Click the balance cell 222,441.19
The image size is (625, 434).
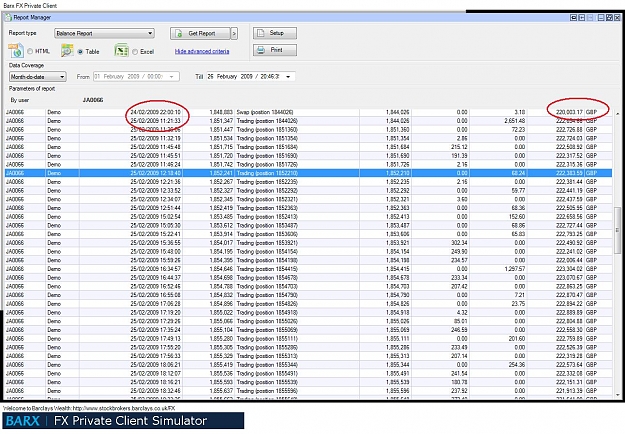click(x=569, y=190)
